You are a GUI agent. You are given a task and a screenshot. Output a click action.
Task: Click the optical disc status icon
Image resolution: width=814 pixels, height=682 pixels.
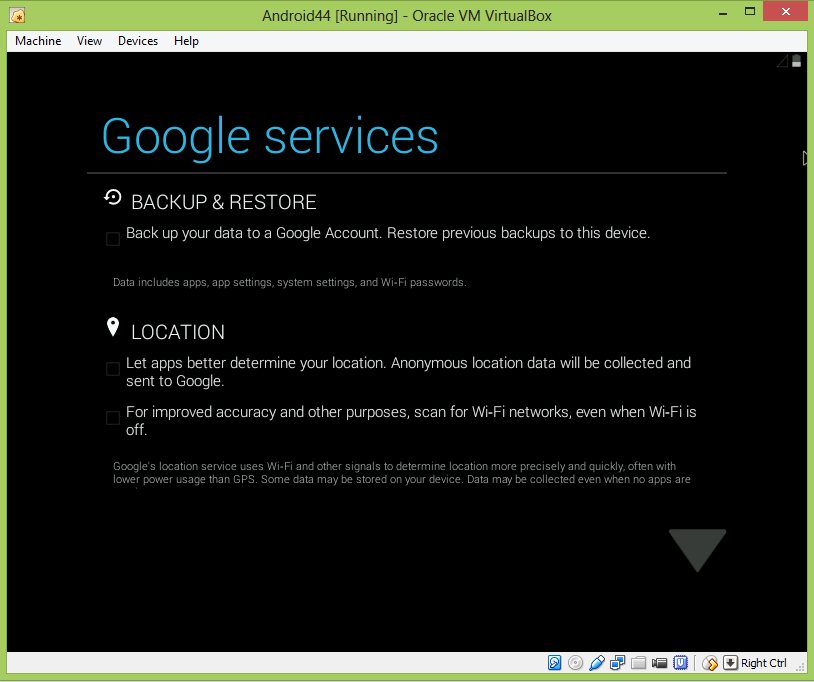pos(575,663)
